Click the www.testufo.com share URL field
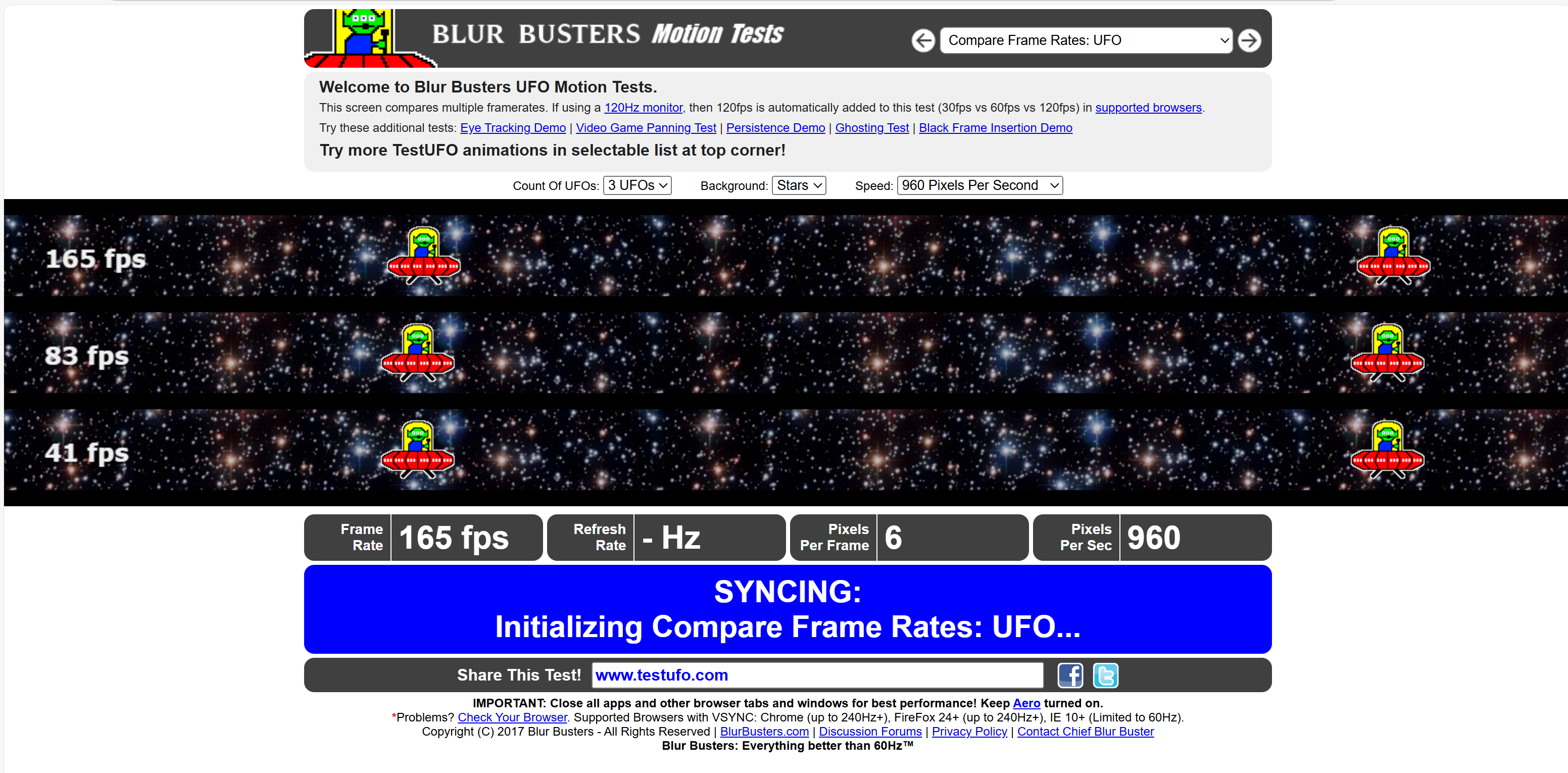The width and height of the screenshot is (1568, 773). [817, 675]
